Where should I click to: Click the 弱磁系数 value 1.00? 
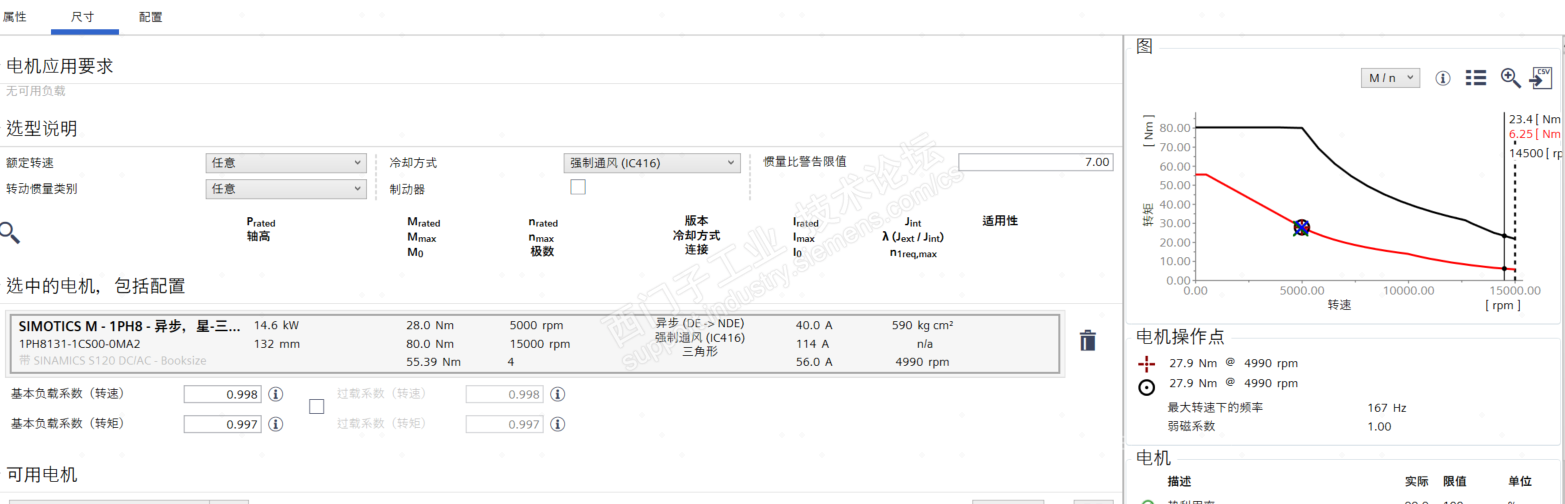(x=1379, y=426)
